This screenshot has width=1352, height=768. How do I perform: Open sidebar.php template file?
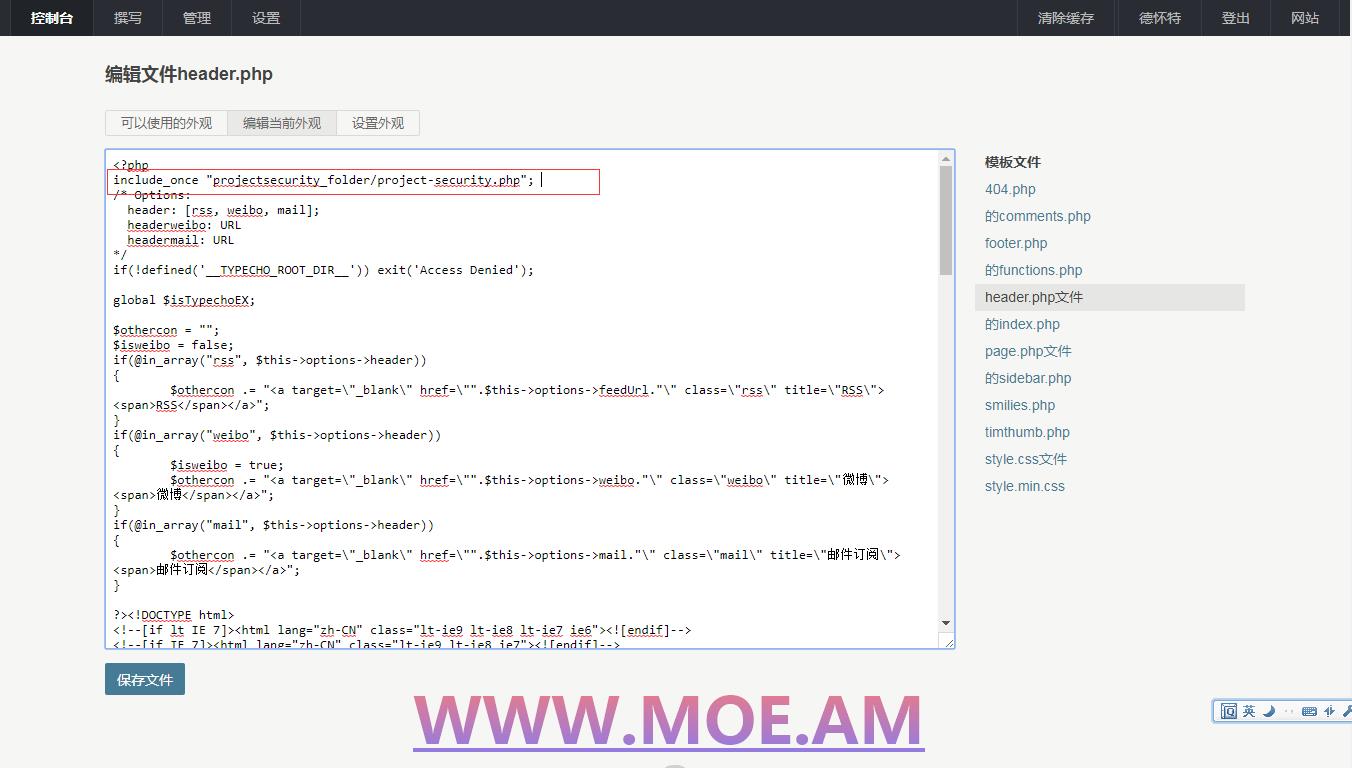pyautogui.click(x=1028, y=378)
